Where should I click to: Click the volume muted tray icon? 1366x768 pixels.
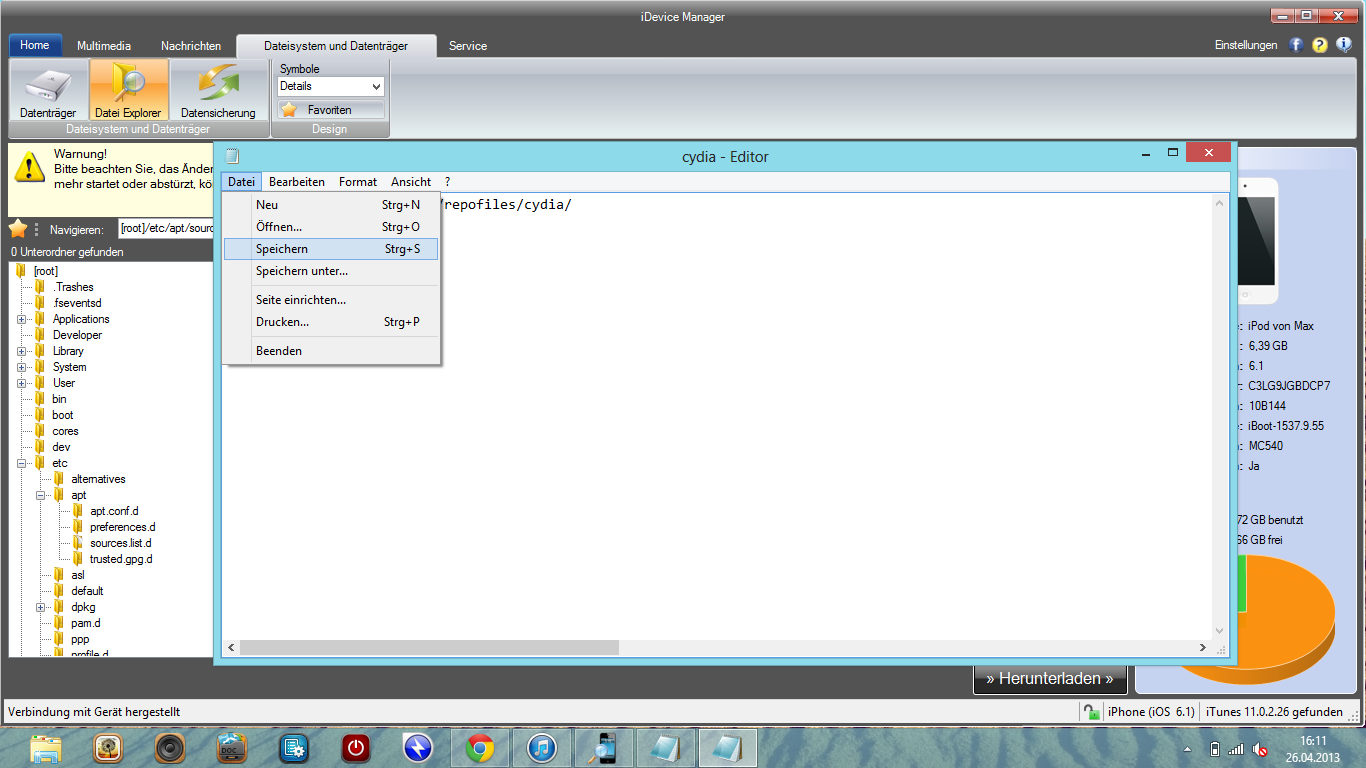[x=1261, y=749]
